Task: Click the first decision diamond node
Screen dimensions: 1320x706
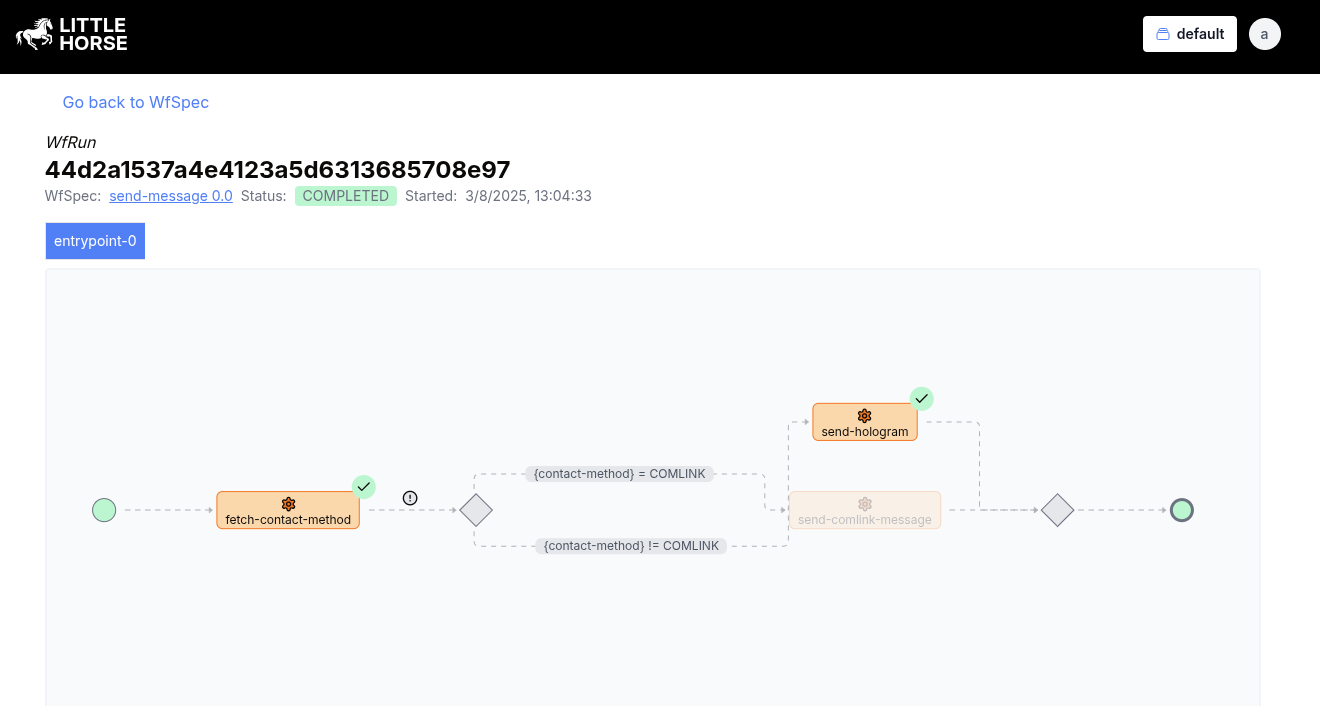Action: 476,510
